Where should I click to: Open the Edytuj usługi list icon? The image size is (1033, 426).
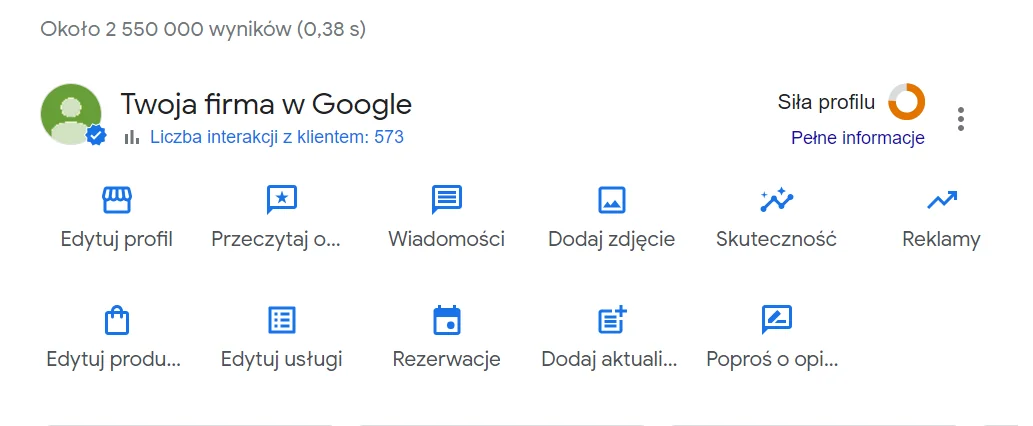tap(282, 321)
